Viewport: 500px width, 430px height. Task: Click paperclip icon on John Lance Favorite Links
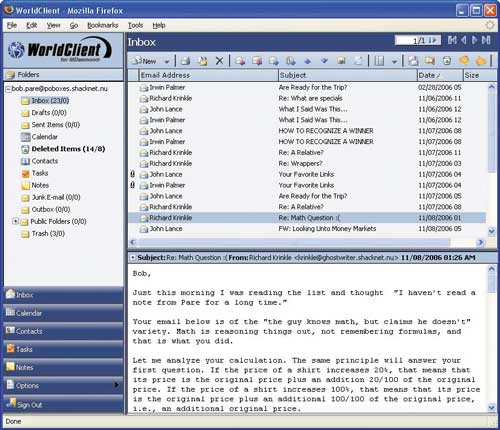[x=132, y=174]
